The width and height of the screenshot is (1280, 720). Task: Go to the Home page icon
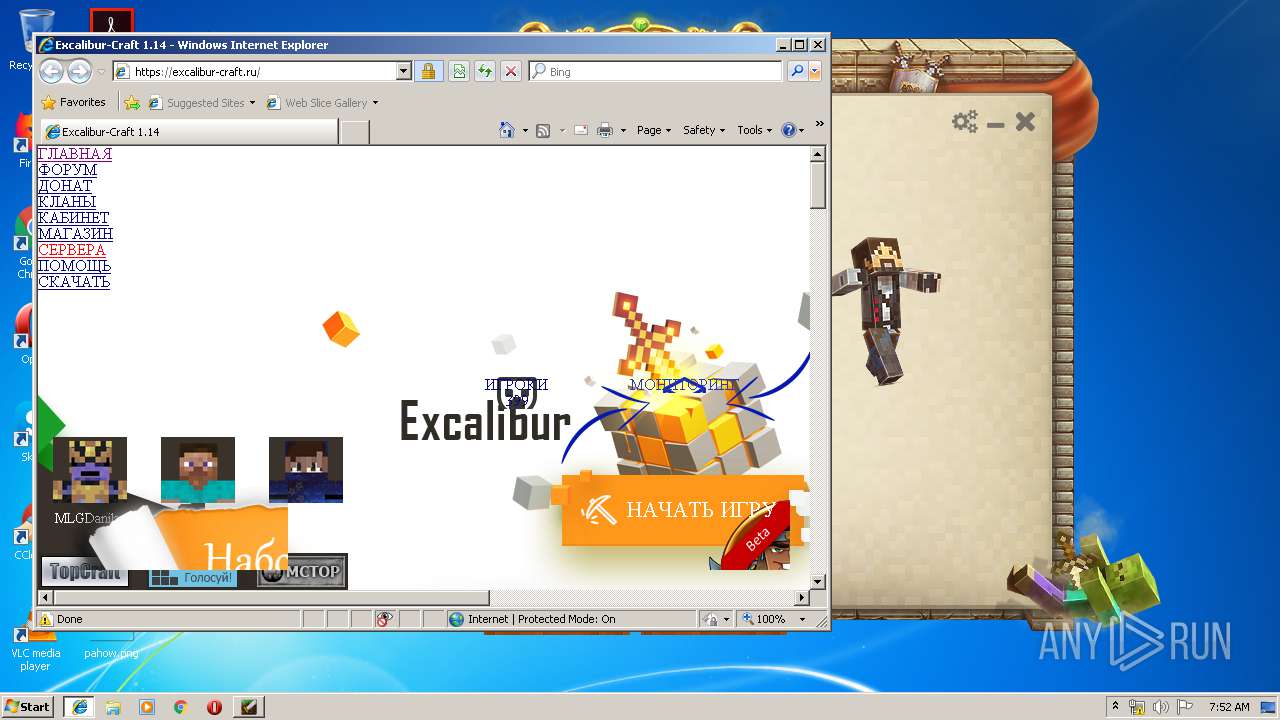[x=507, y=130]
